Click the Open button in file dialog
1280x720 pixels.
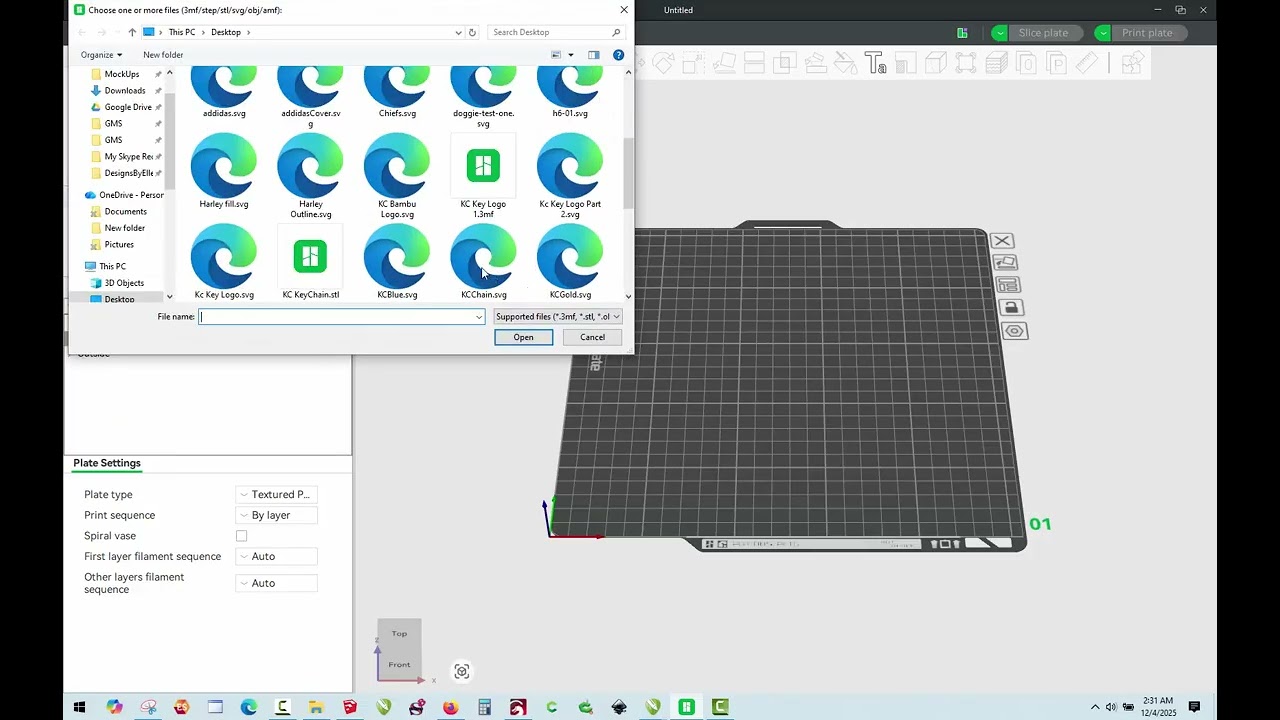click(x=523, y=337)
